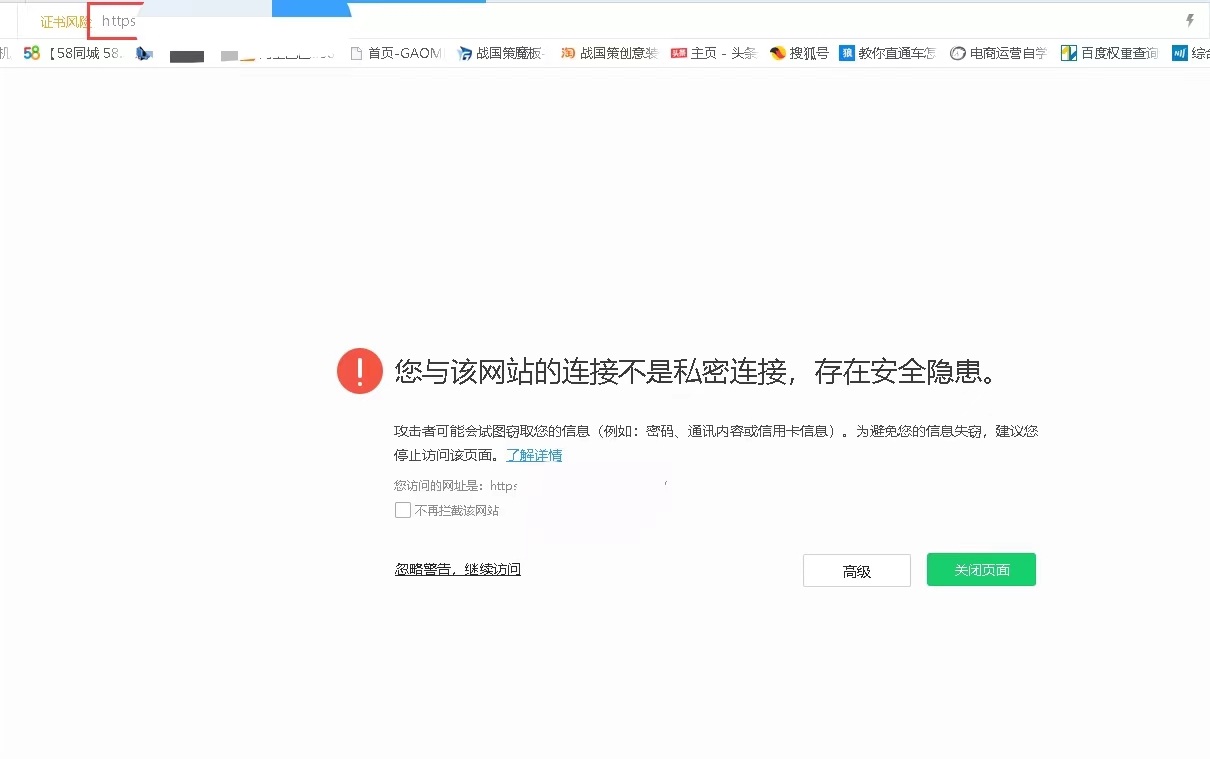The image size is (1210, 759).
Task: Open the 58同城 bookmark icon
Action: [31, 52]
